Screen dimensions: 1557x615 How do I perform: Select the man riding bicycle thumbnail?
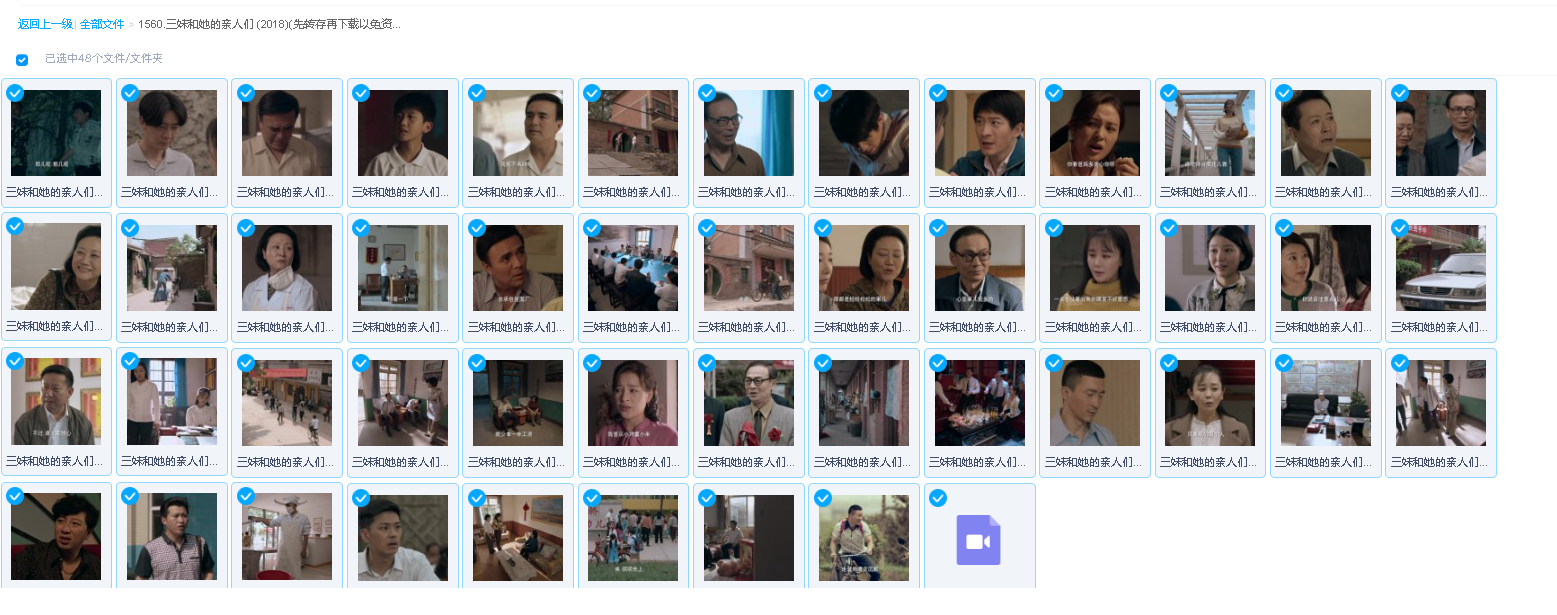863,537
